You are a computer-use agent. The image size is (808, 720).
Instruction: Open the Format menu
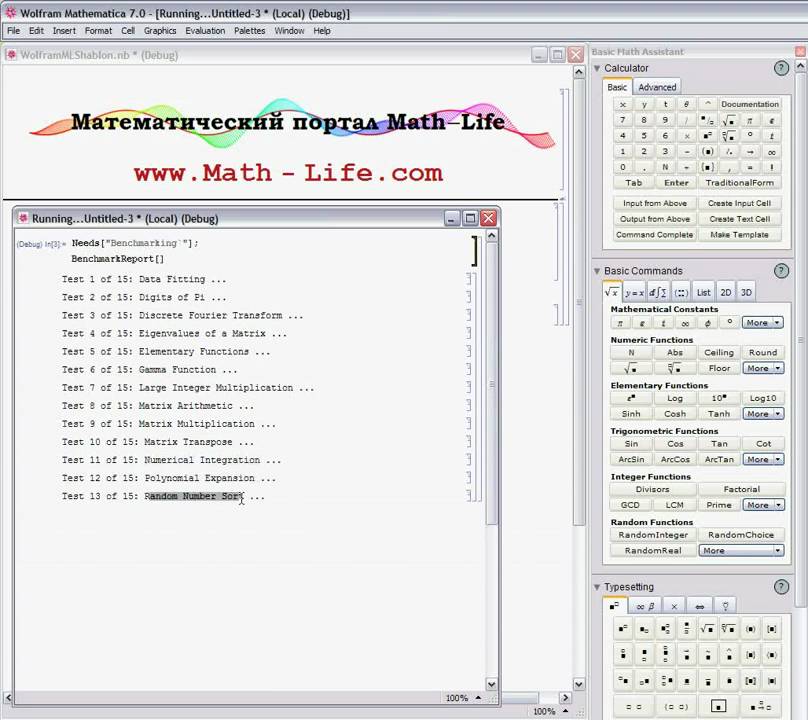(98, 31)
